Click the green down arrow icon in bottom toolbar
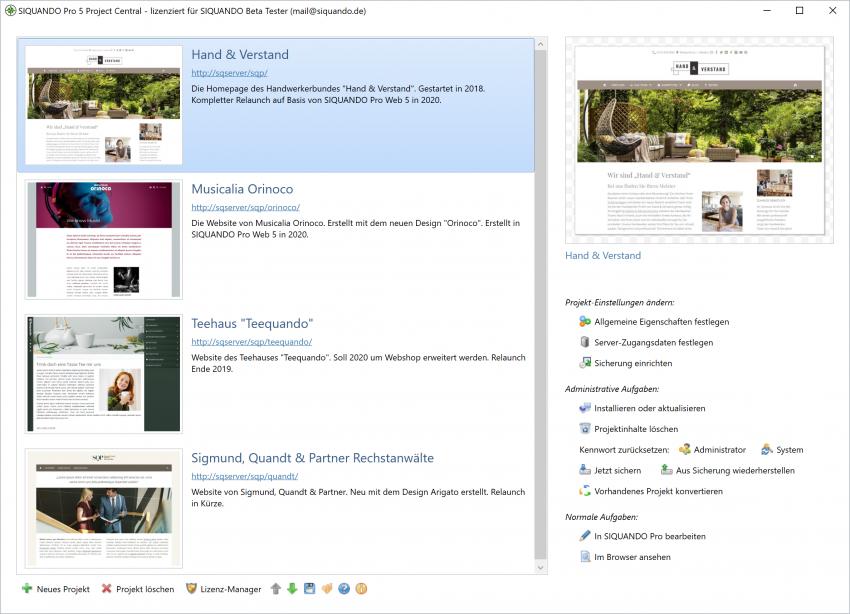The image size is (850, 614). [292, 589]
